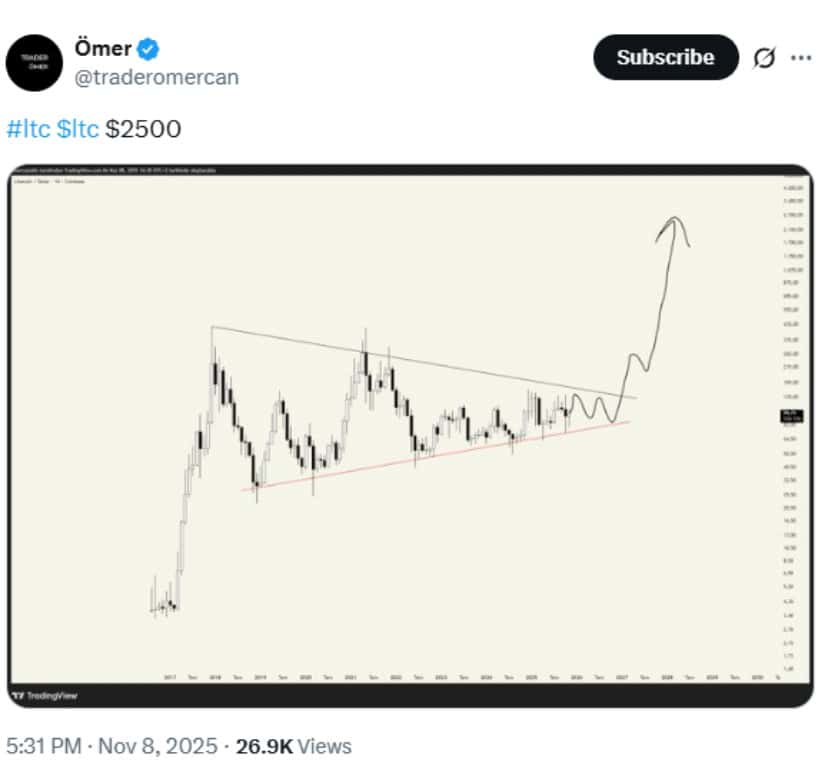Click the 2017 year label on the time axis

[x=170, y=675]
